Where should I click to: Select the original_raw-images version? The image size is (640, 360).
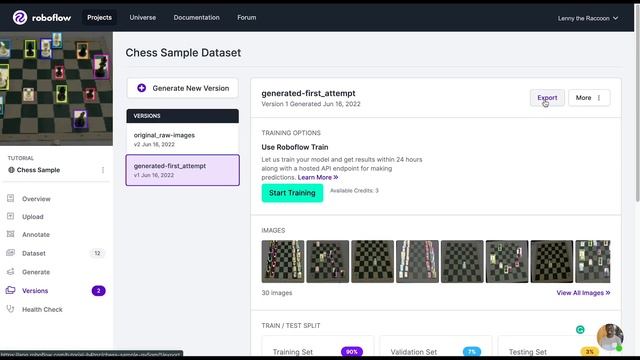pyautogui.click(x=182, y=139)
